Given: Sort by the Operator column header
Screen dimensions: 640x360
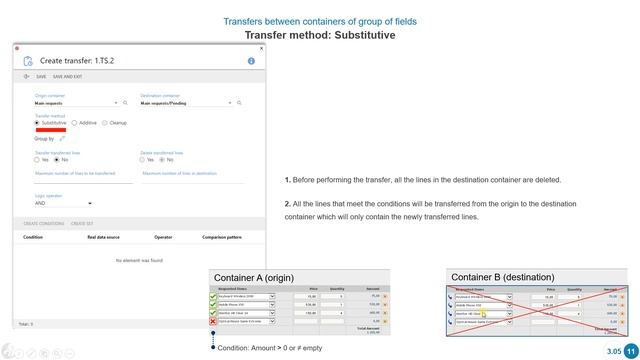Looking at the screenshot, I should 163,237.
